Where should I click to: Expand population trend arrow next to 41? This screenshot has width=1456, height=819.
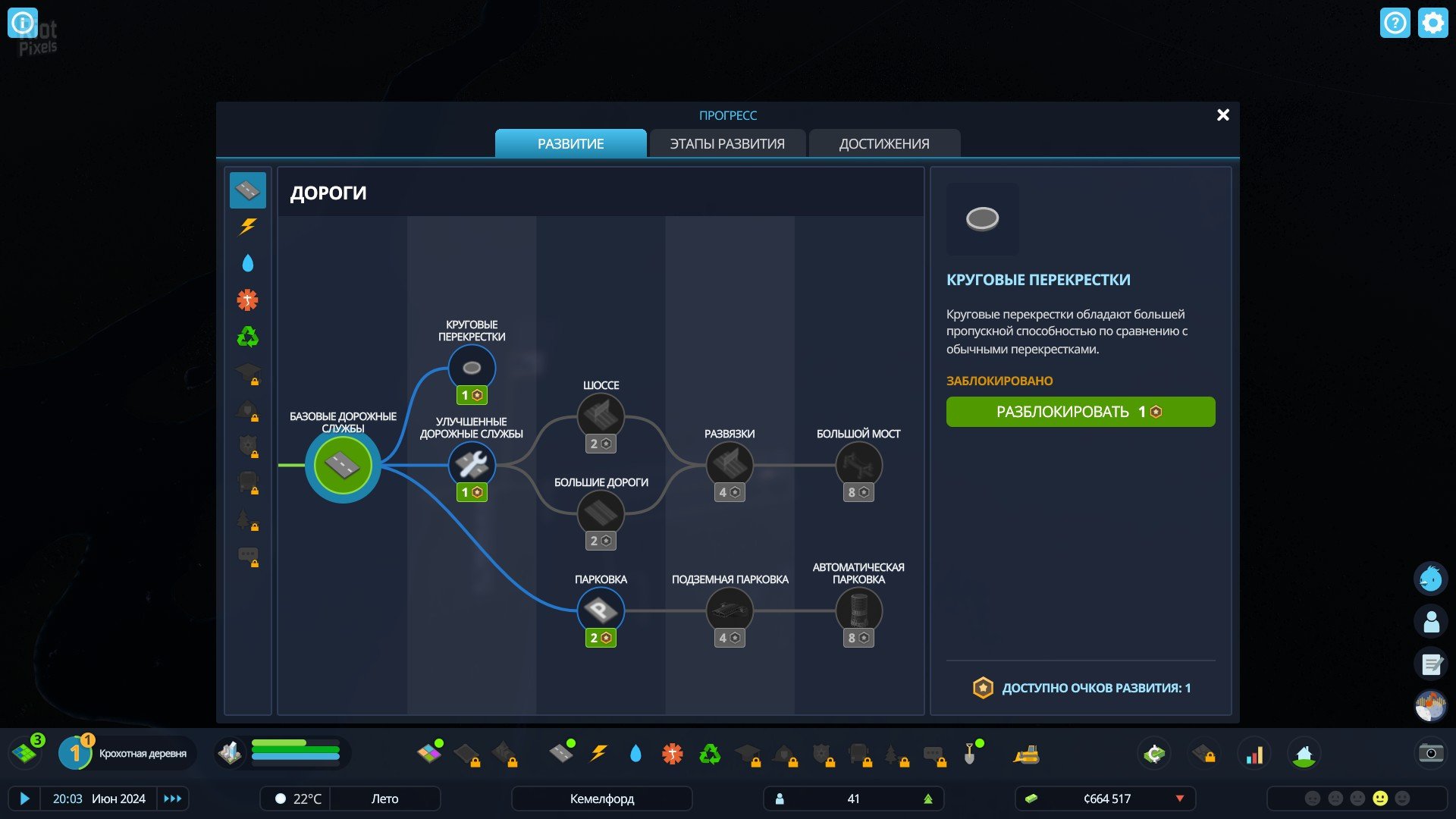coord(927,799)
